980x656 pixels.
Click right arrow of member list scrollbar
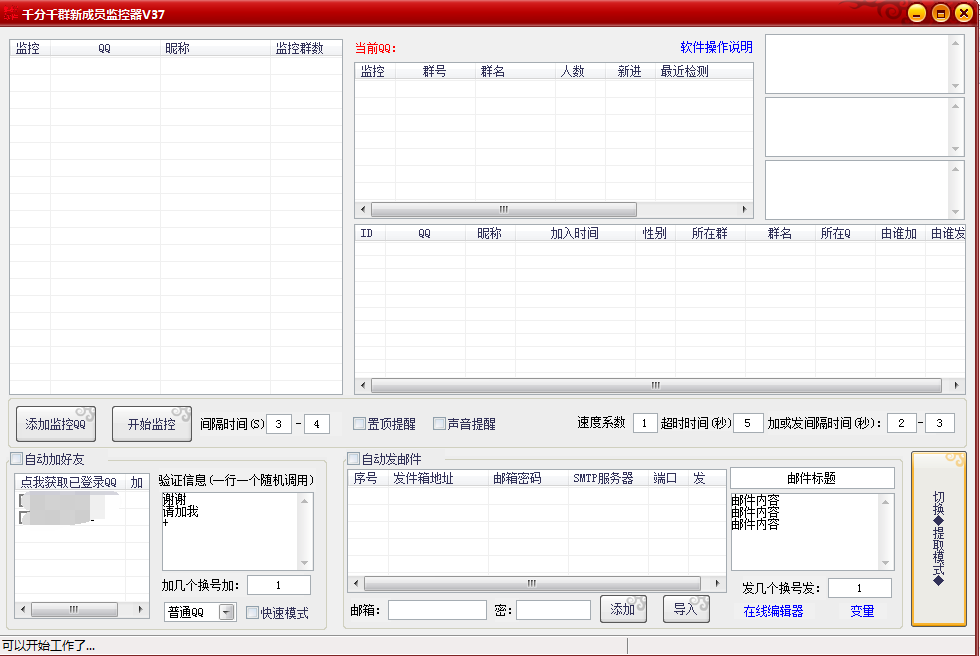point(956,385)
